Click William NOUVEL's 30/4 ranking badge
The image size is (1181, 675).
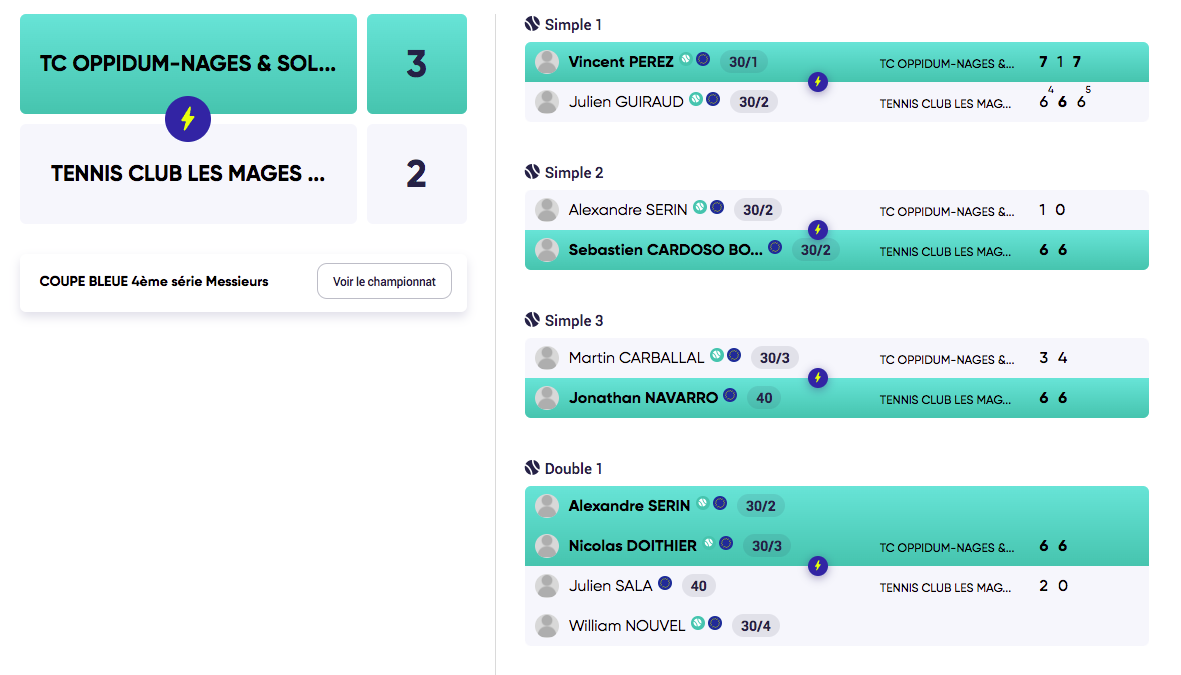click(755, 626)
